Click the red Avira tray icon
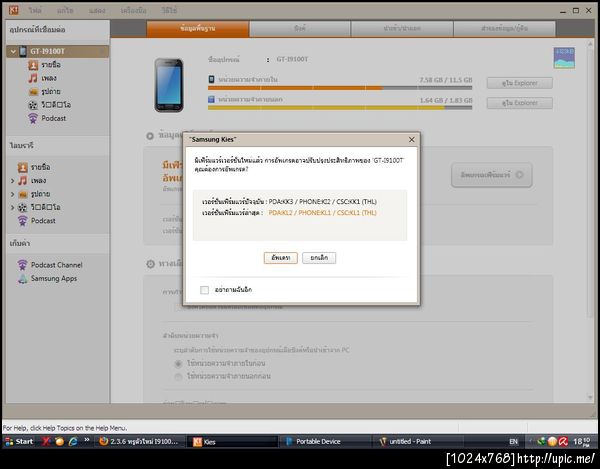The image size is (600, 469). click(x=563, y=442)
